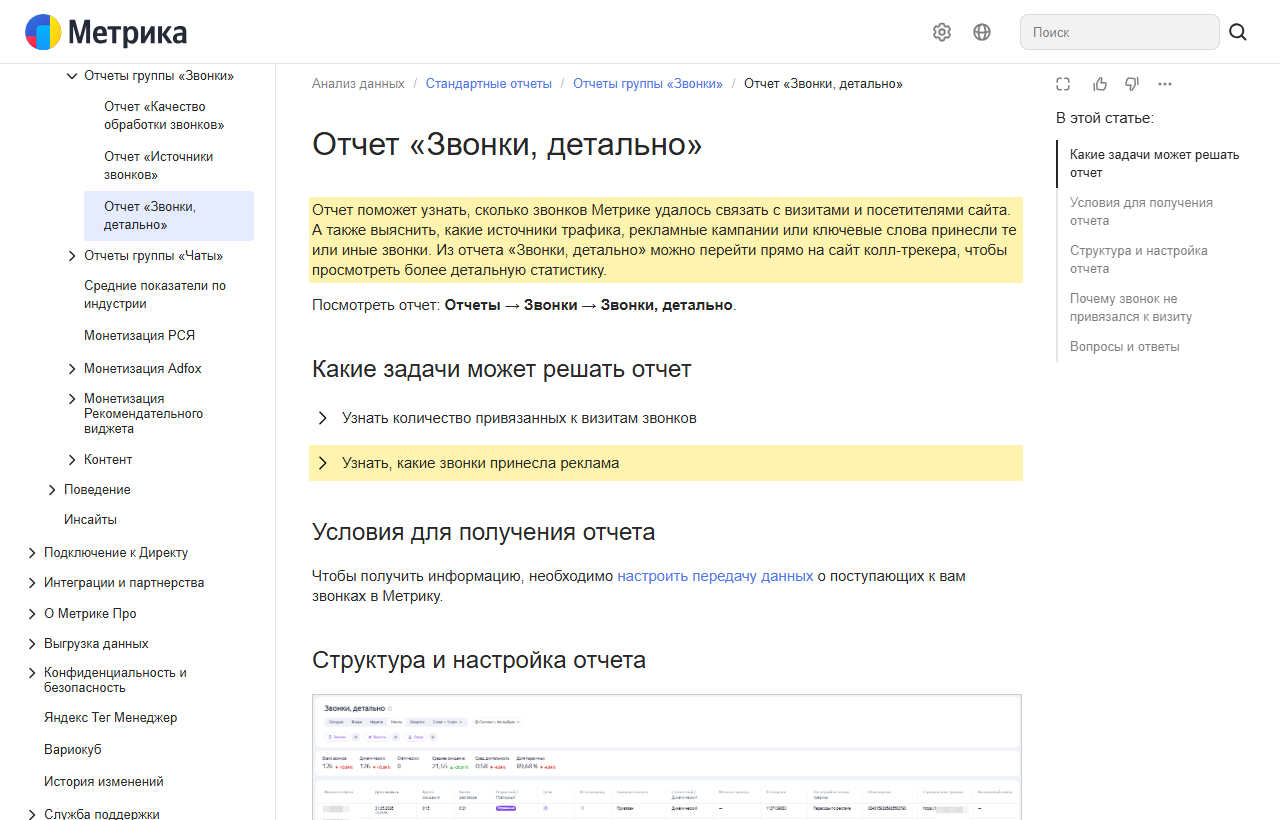Screen dimensions: 1280x820
Task: Expand the О Метрике Про chevron
Action: click(32, 614)
